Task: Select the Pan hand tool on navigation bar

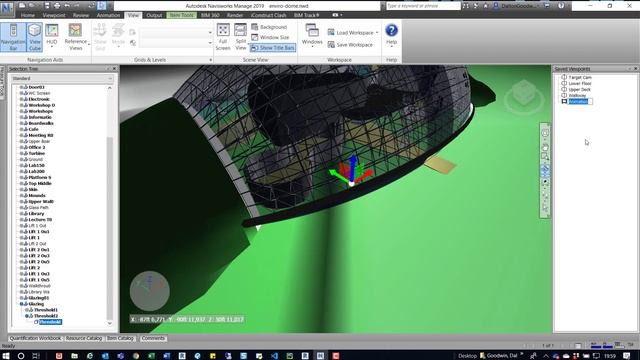Action: [x=545, y=147]
